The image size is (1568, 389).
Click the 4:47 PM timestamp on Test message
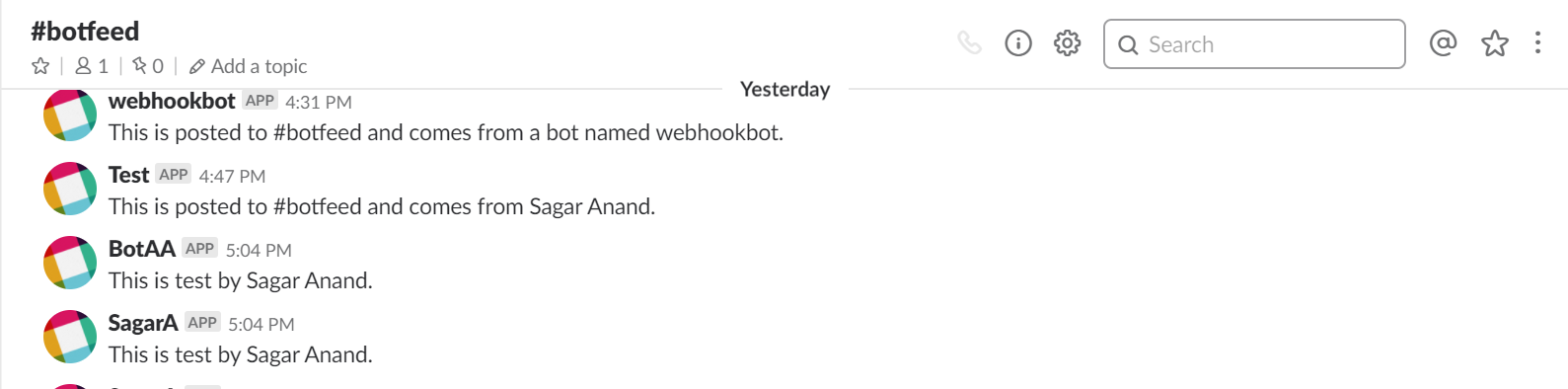click(x=232, y=176)
